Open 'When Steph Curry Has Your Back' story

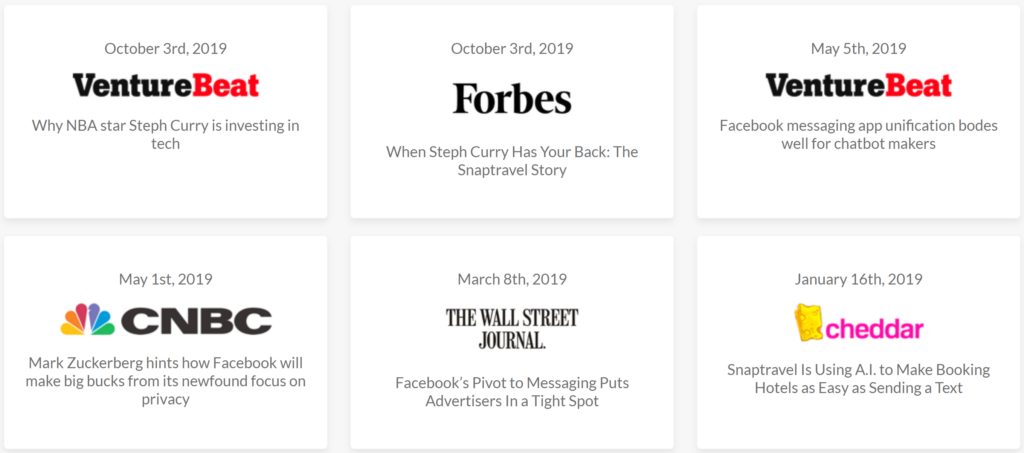512,161
